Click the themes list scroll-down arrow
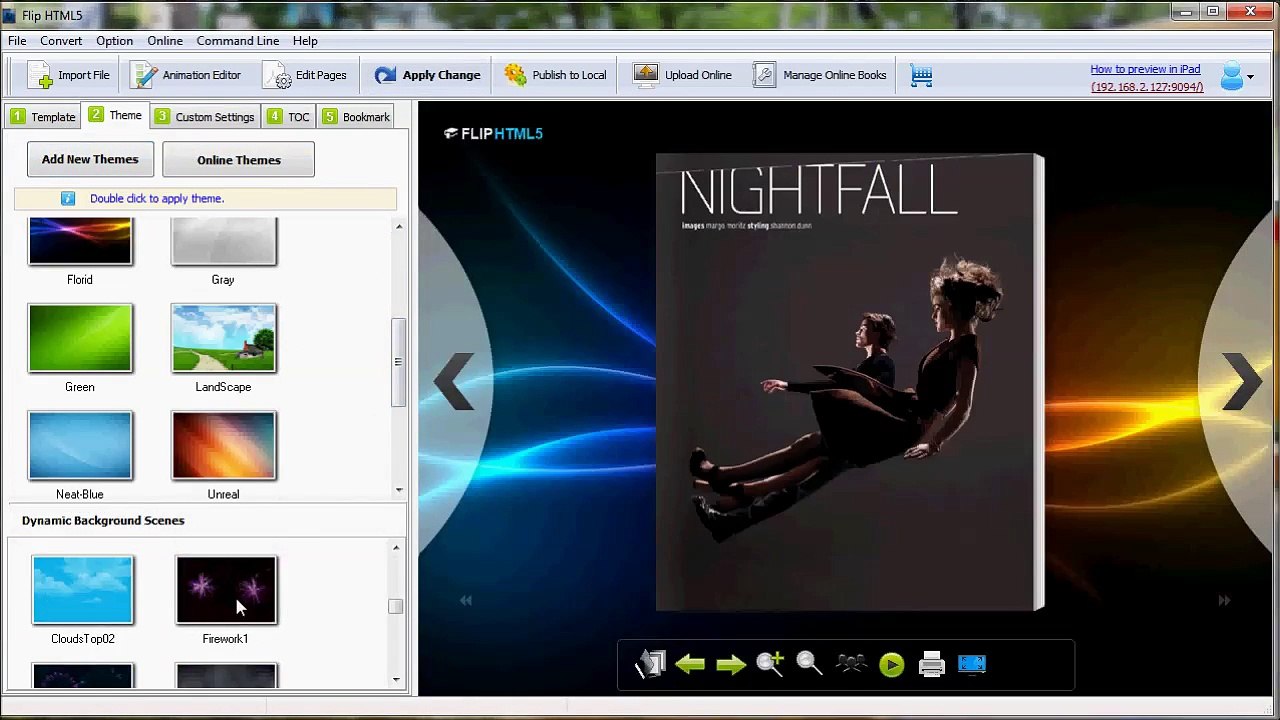Image resolution: width=1280 pixels, height=720 pixels. pyautogui.click(x=399, y=490)
